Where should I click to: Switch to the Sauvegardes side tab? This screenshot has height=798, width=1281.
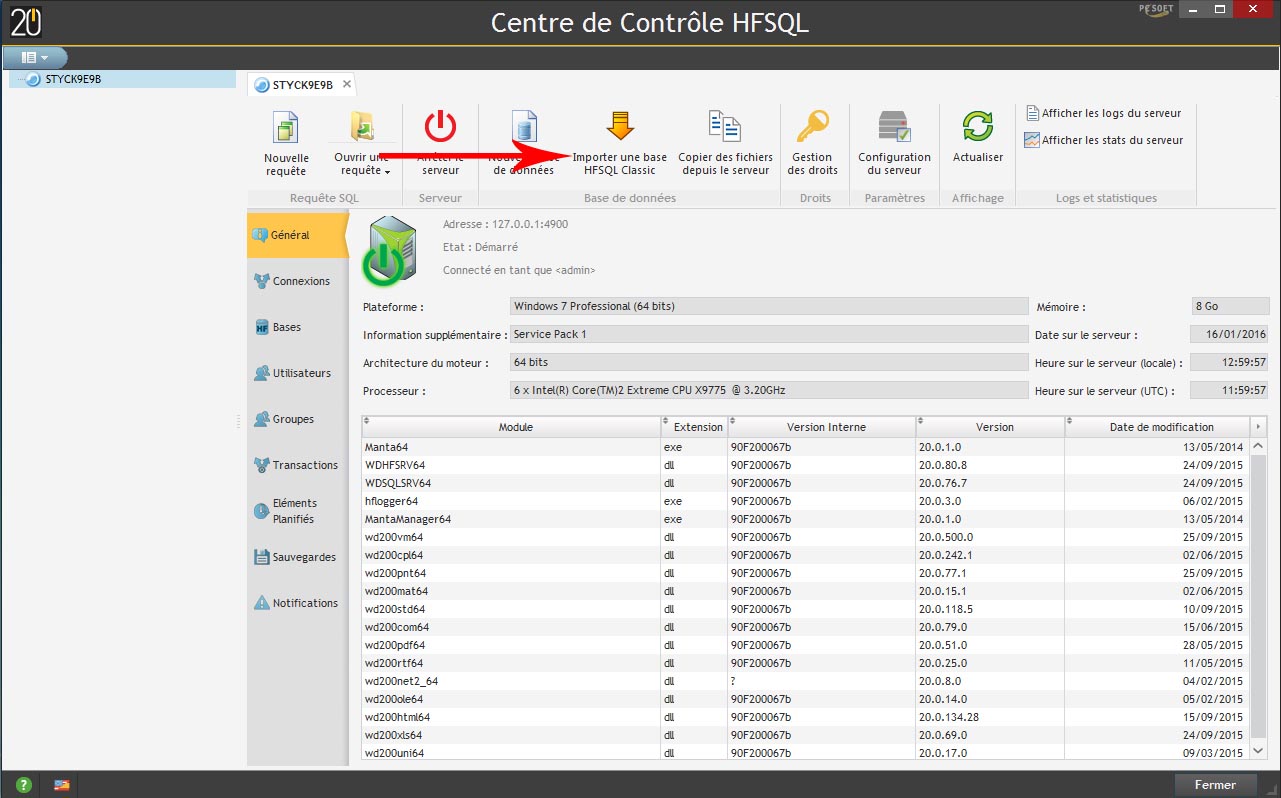(297, 558)
